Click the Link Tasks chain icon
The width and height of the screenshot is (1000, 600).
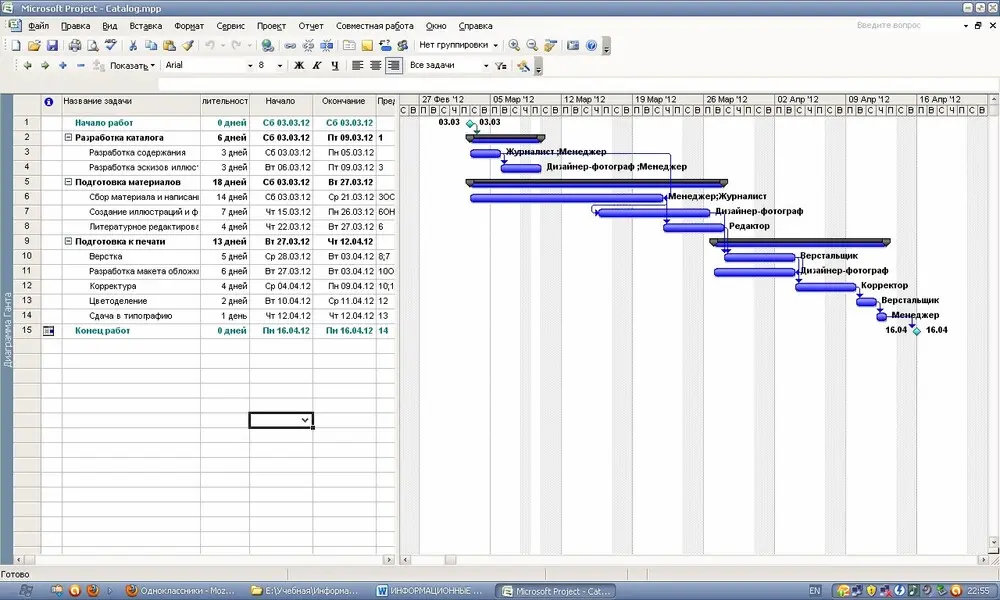[290, 45]
